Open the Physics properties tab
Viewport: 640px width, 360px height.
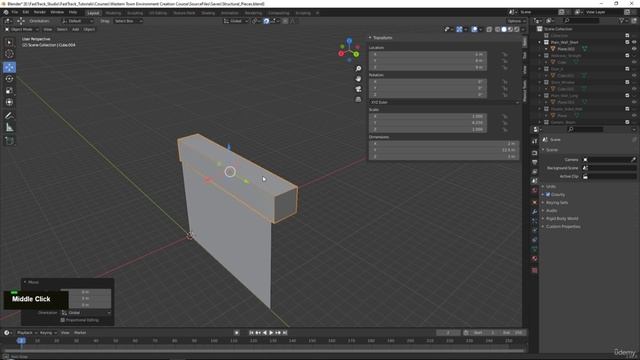click(535, 230)
